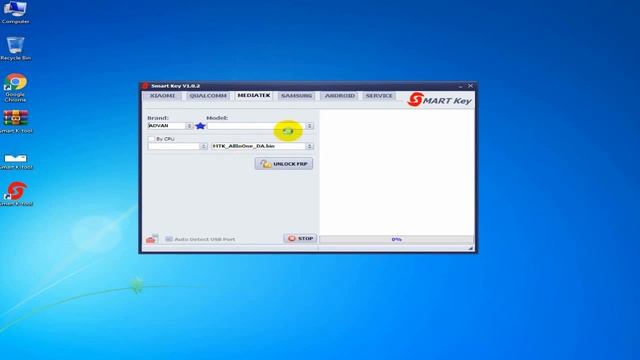Switch to the QUALCOMM tab
640x360 pixels.
click(208, 96)
